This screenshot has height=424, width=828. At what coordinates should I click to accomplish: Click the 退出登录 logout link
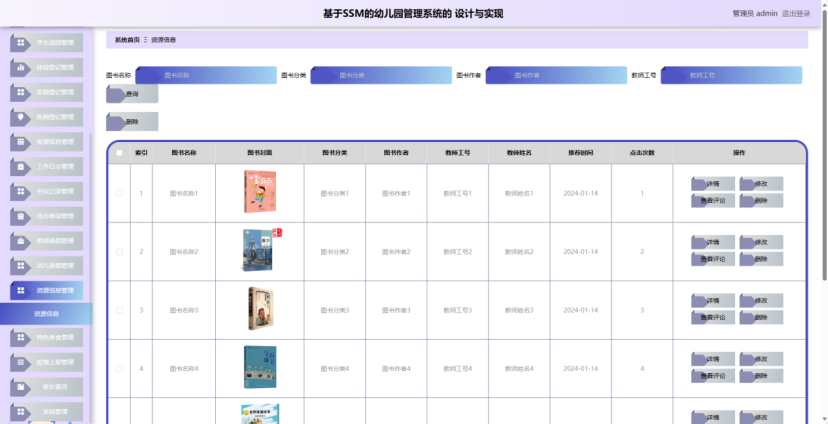tap(796, 14)
